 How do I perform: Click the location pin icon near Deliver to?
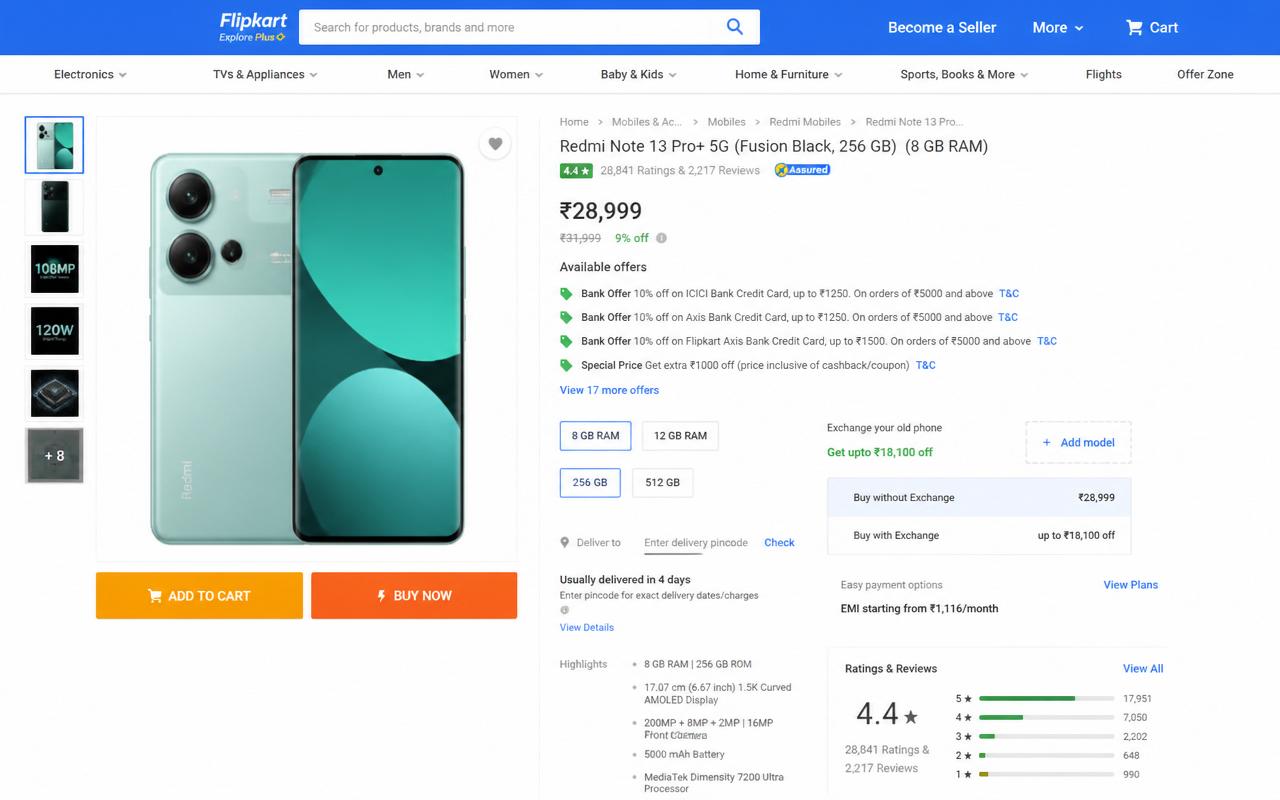point(565,543)
